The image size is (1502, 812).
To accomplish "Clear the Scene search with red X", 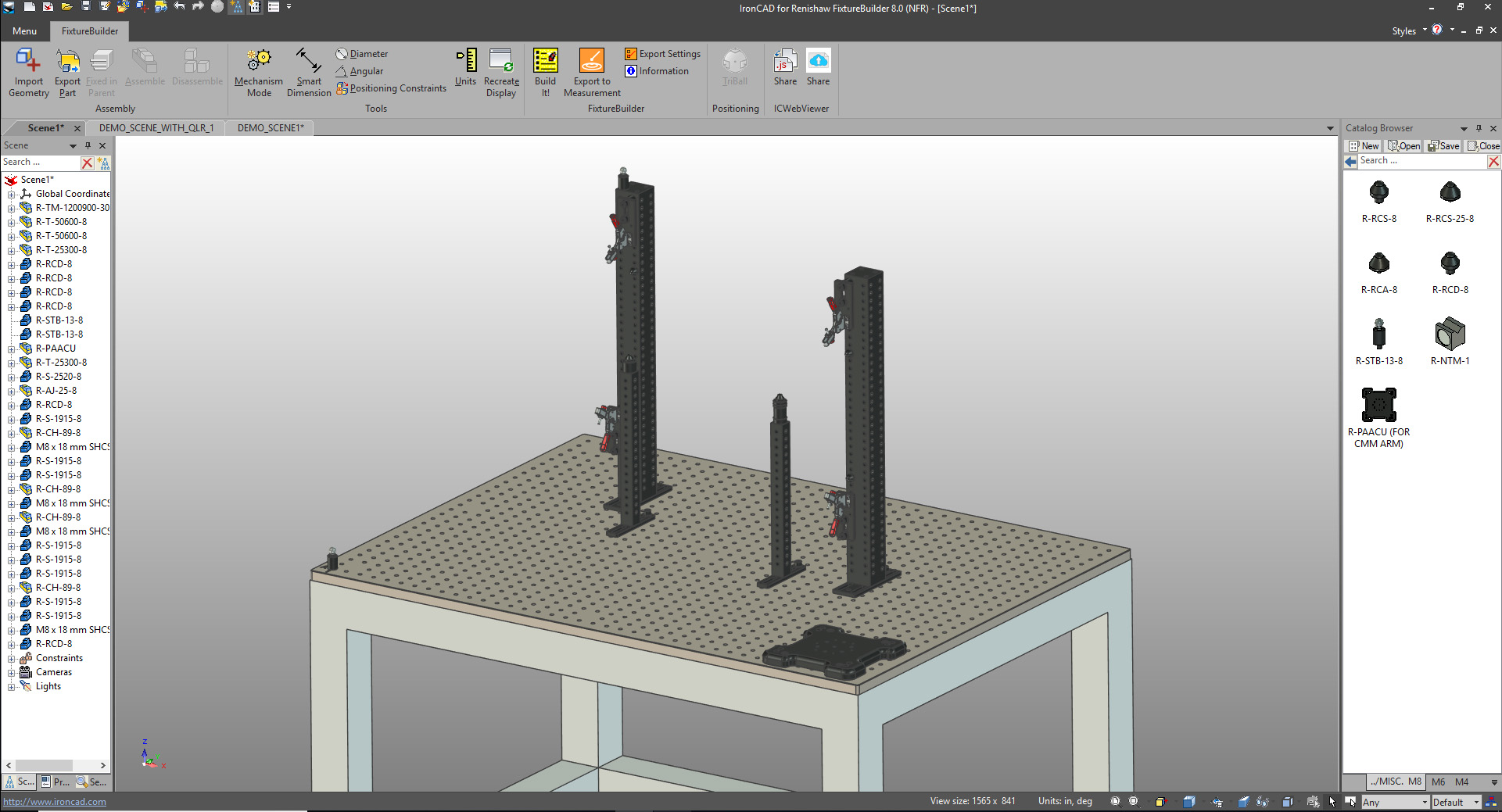I will click(88, 163).
